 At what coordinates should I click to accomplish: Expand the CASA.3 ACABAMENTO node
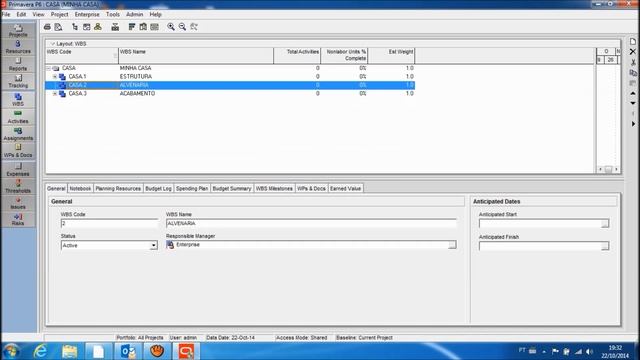[55, 93]
